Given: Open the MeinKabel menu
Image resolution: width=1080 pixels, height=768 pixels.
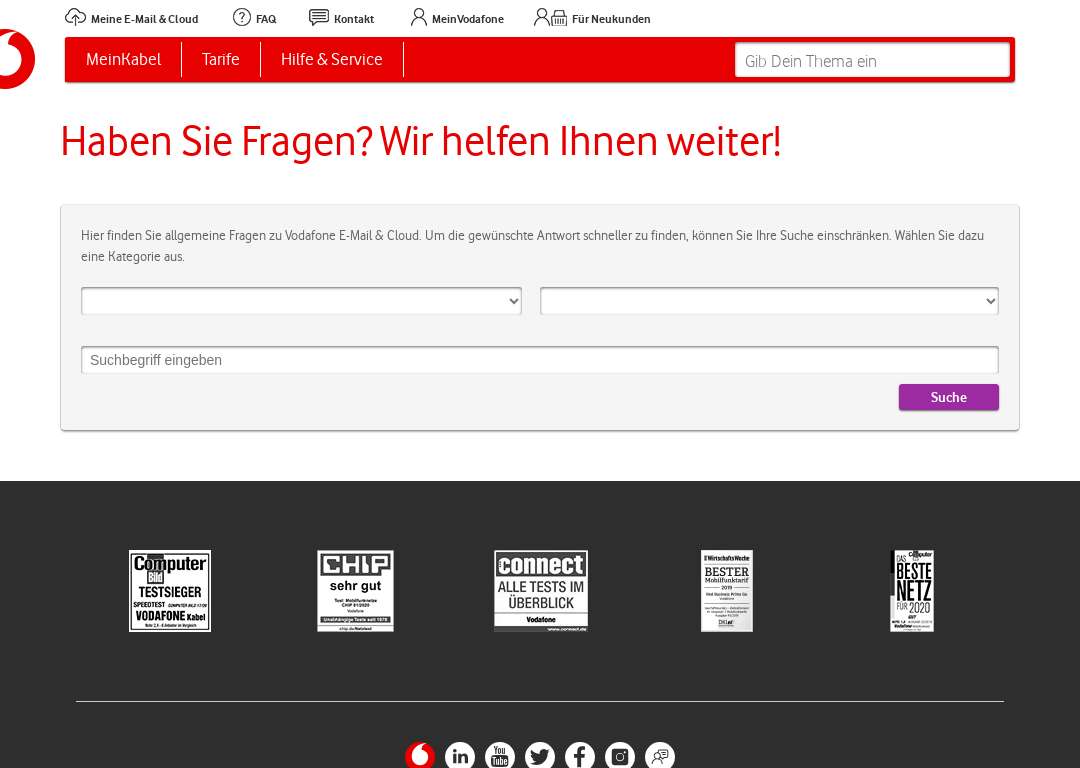Looking at the screenshot, I should [x=123, y=59].
